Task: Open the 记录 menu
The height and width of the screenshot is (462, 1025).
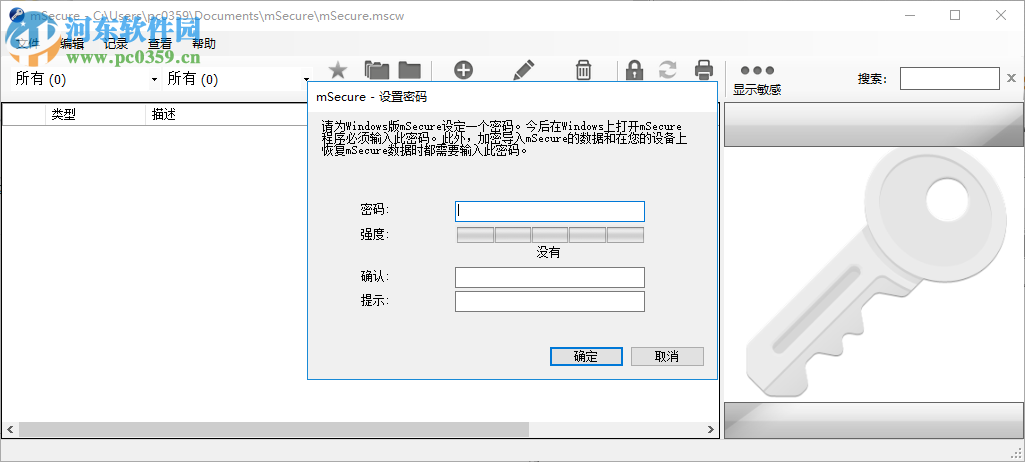Action: (x=116, y=44)
